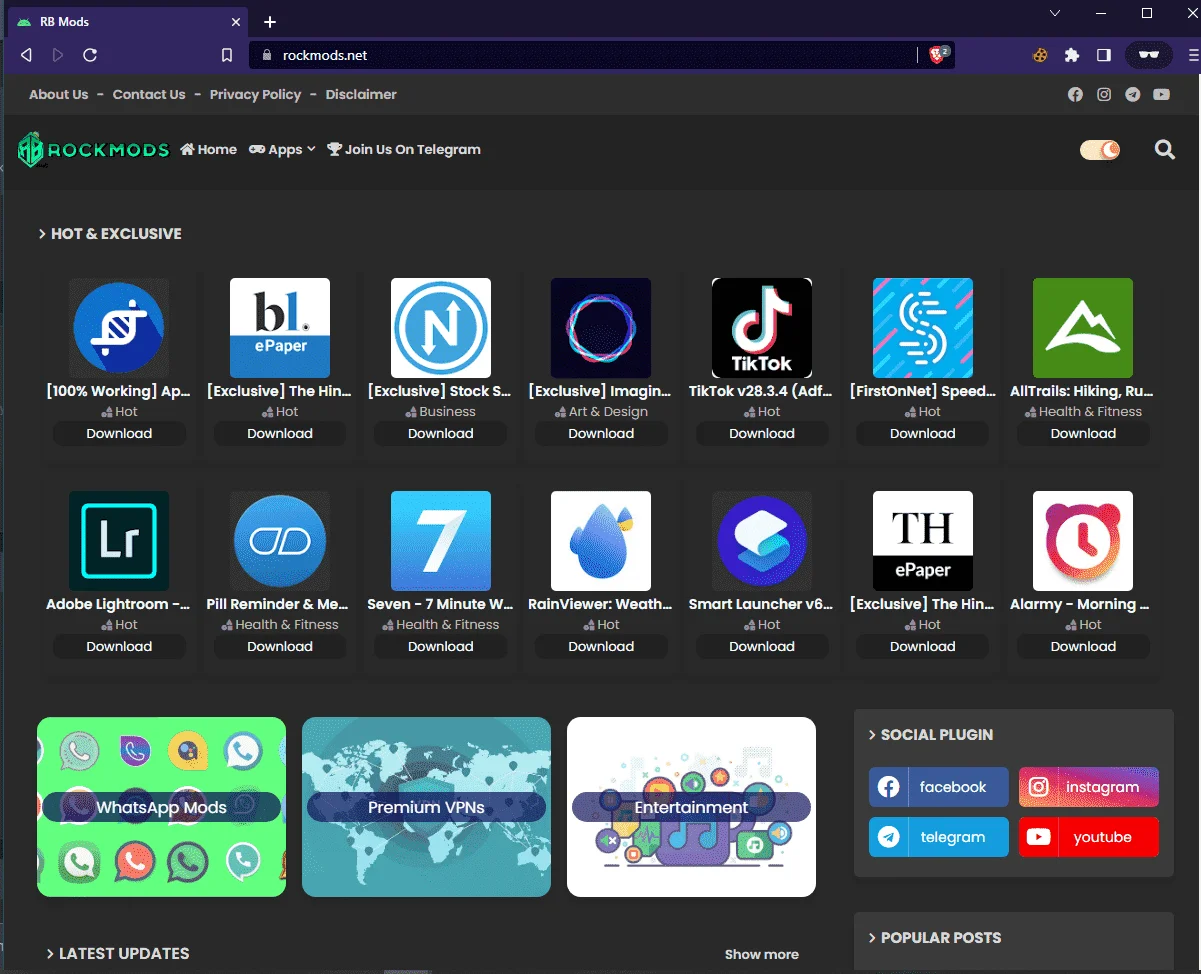Click the App Cloner icon thumbnail
The image size is (1201, 974).
coord(119,328)
